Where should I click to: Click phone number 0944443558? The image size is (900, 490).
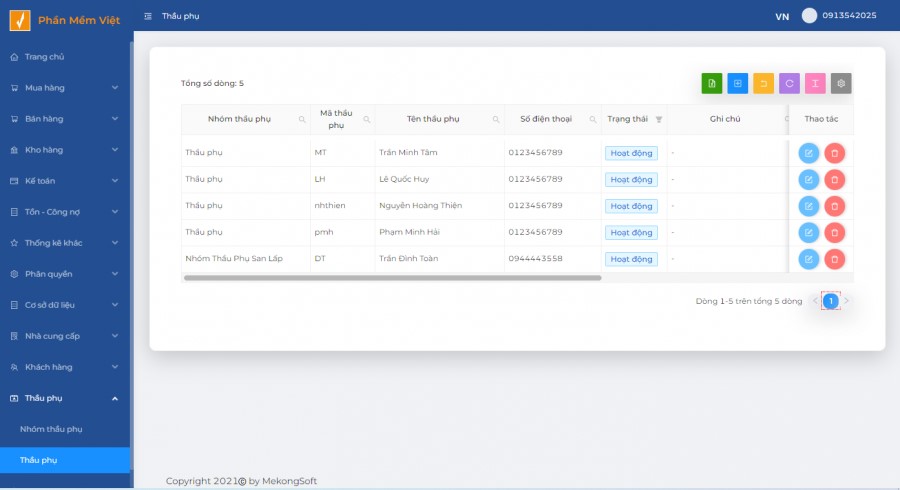click(x=536, y=258)
